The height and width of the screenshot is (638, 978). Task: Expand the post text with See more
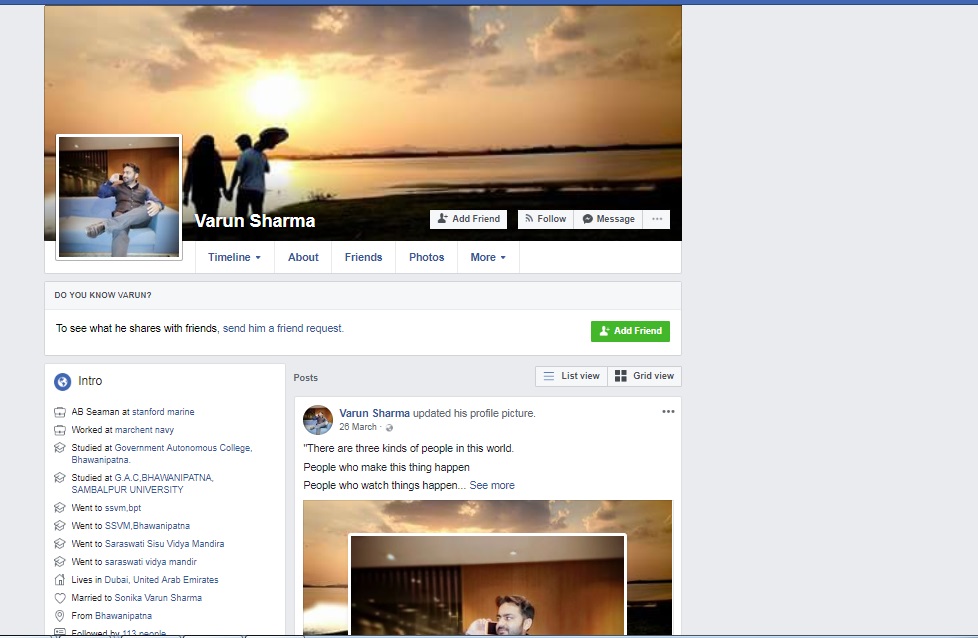(x=492, y=485)
